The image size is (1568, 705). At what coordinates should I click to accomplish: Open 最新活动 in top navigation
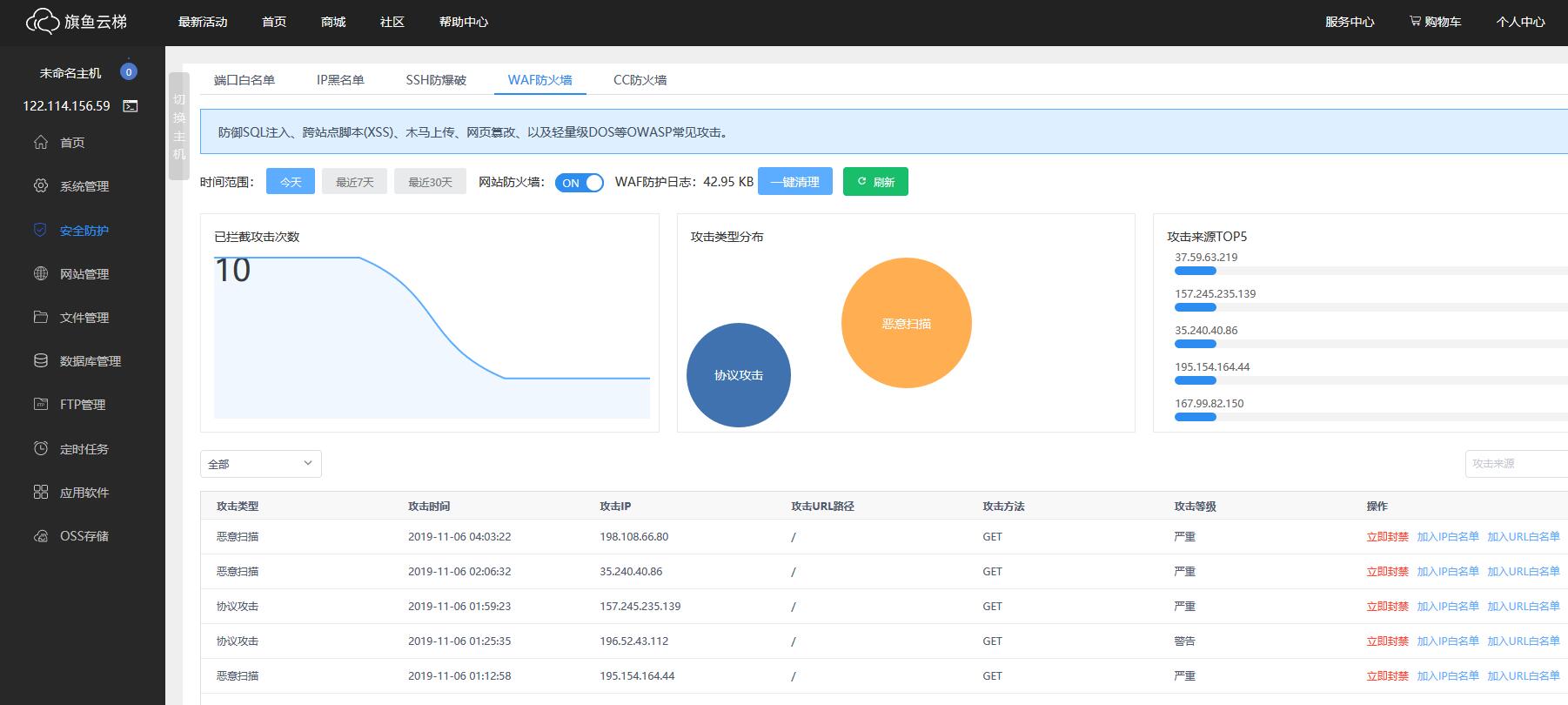(x=203, y=22)
